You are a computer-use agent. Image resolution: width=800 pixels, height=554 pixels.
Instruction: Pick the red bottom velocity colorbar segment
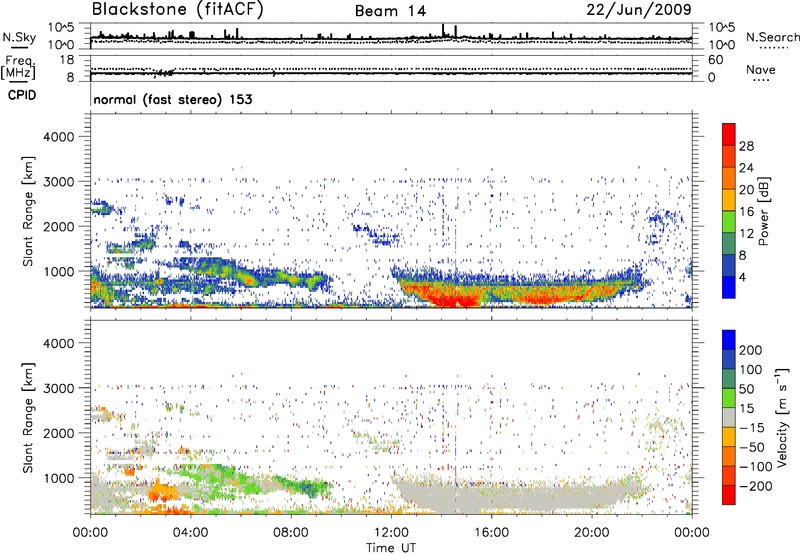pyautogui.click(x=729, y=495)
